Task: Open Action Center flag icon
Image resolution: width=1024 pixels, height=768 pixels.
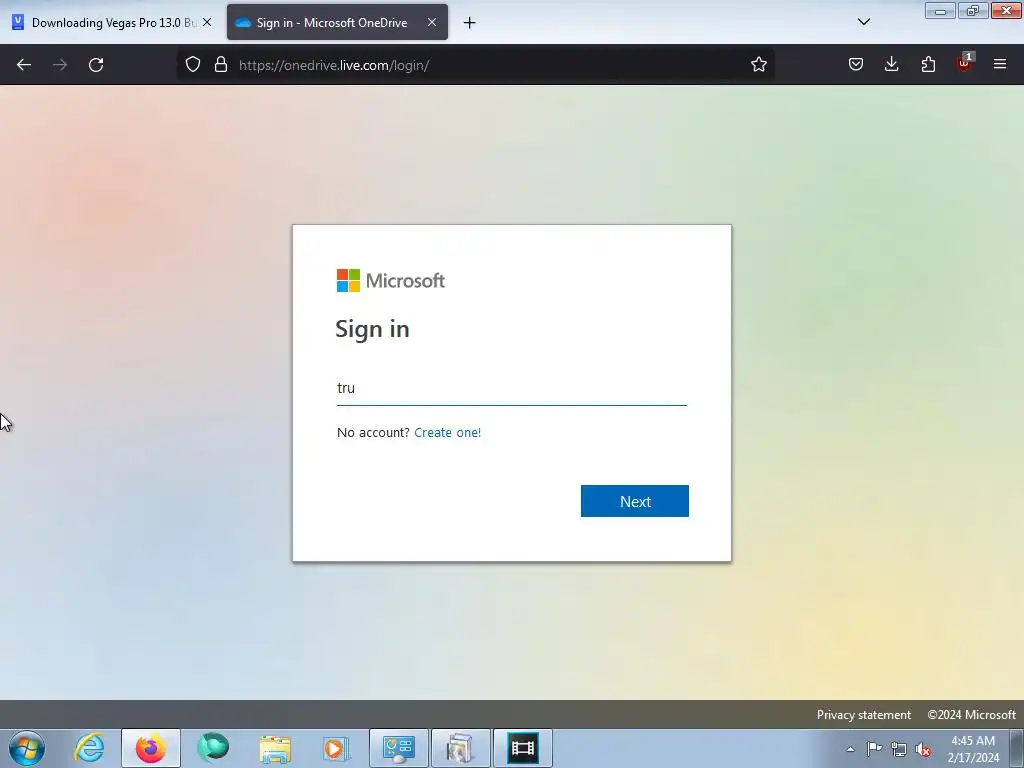Action: pos(874,749)
